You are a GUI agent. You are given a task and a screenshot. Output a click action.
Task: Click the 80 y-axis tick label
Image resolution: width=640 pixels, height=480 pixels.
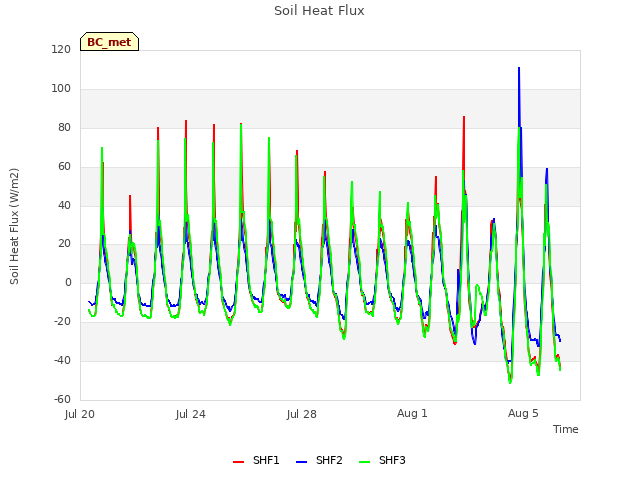(64, 127)
